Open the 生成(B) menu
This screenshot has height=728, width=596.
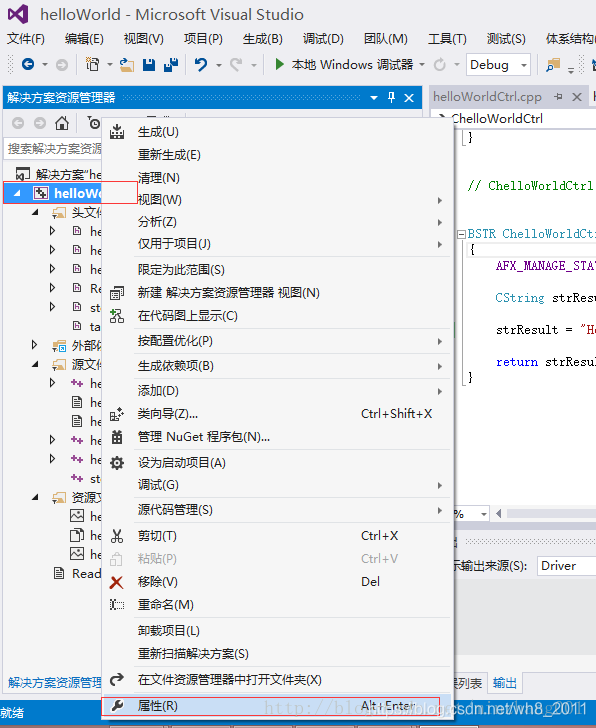(263, 39)
